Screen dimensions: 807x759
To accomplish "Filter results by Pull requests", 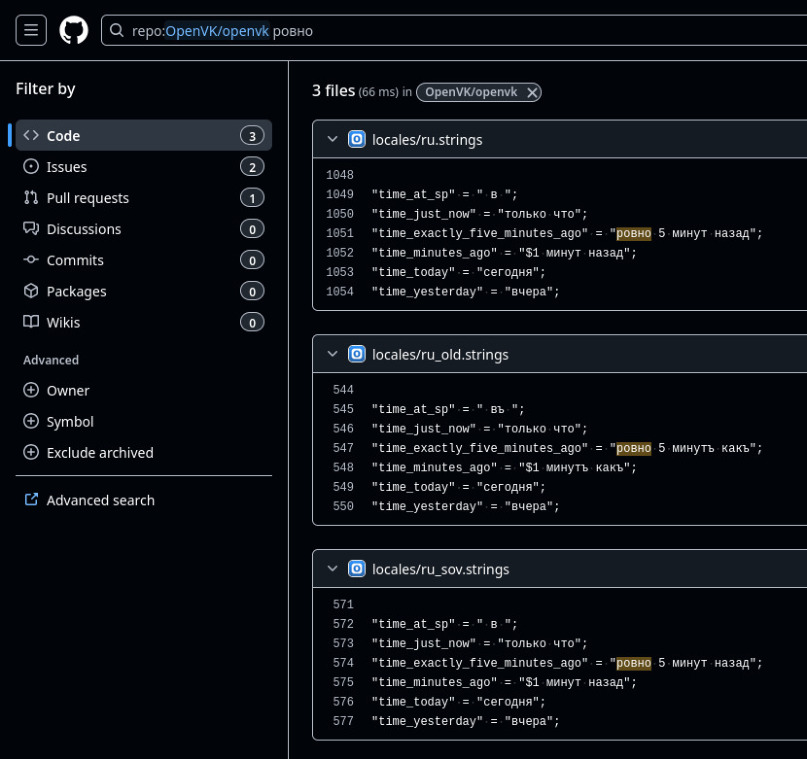I will coord(88,198).
